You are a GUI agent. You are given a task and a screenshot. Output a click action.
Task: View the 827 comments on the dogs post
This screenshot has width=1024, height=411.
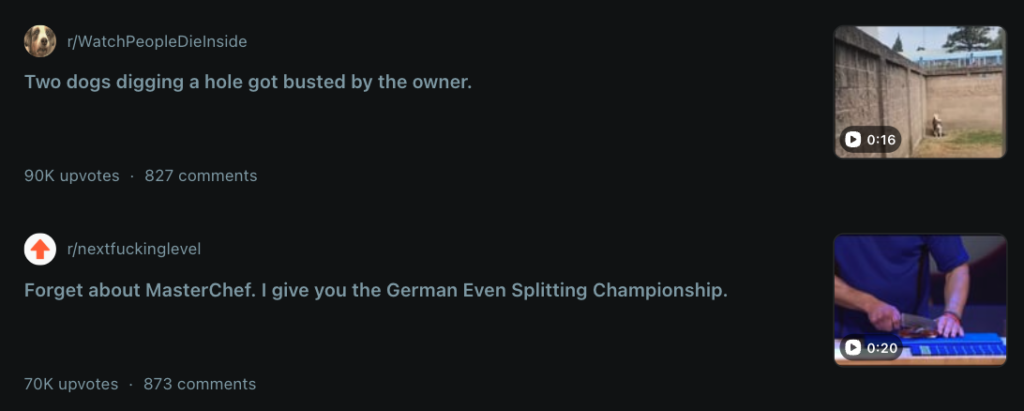click(x=201, y=176)
